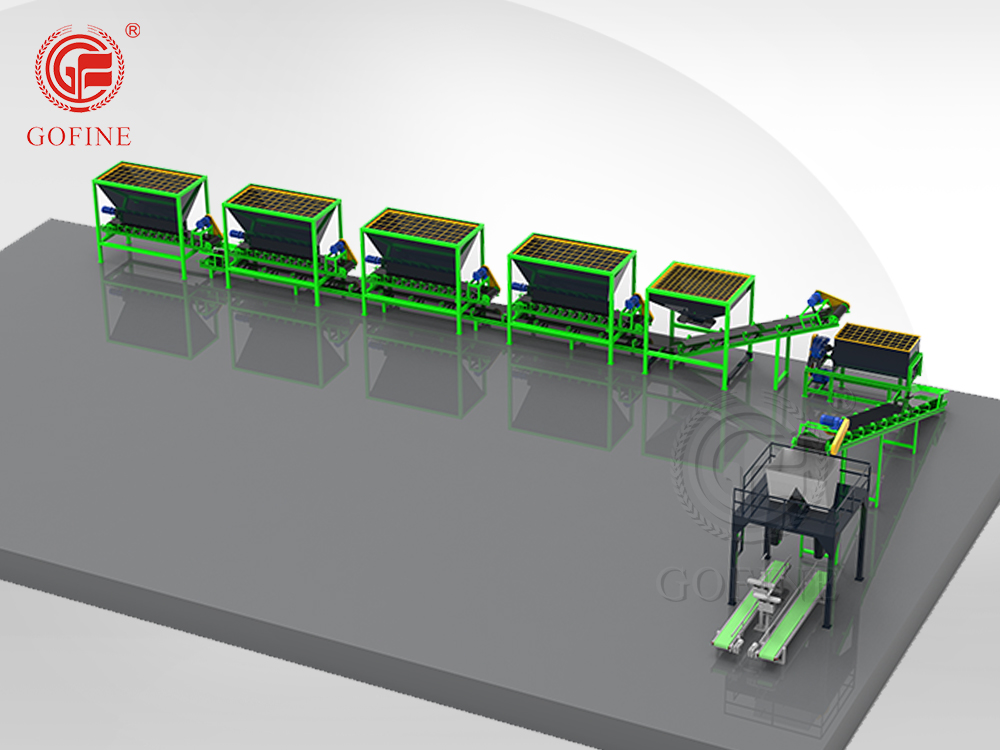Viewport: 1000px width, 750px height.
Task: Select the second hopper from the left
Action: pyautogui.click(x=278, y=230)
